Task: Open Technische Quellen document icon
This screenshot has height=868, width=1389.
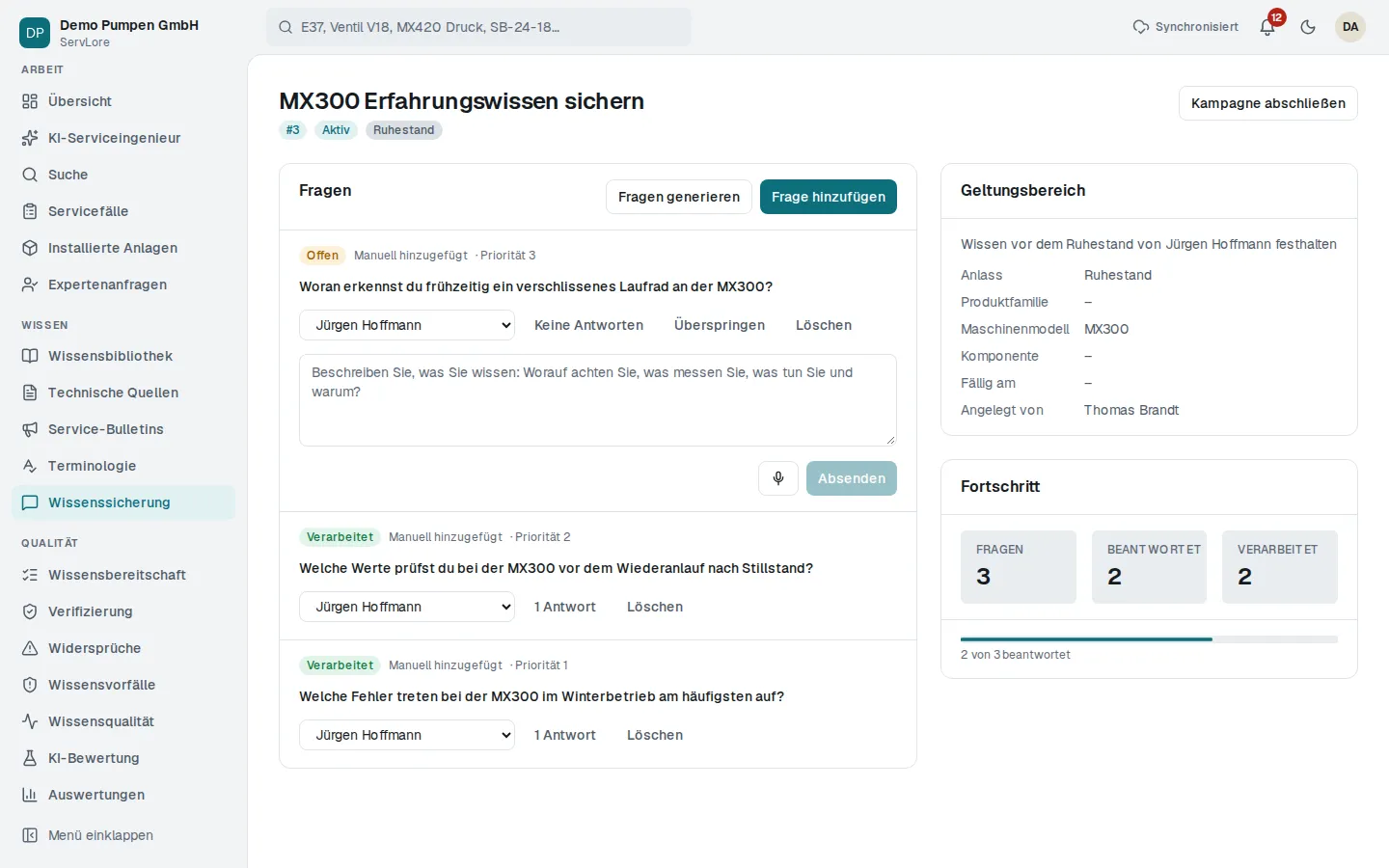Action: [x=30, y=393]
